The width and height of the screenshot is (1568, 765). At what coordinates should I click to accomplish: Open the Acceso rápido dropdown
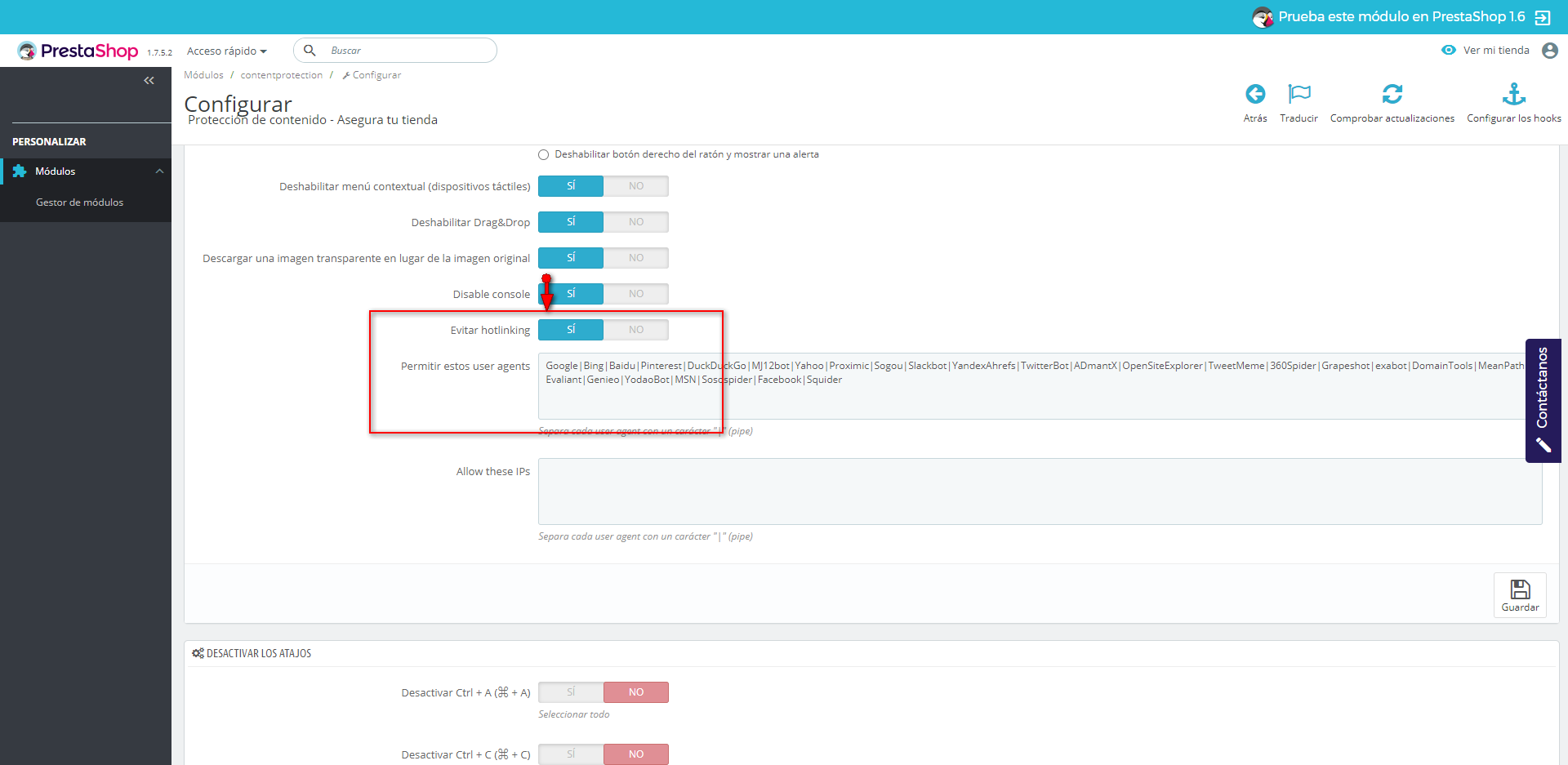[x=227, y=51]
